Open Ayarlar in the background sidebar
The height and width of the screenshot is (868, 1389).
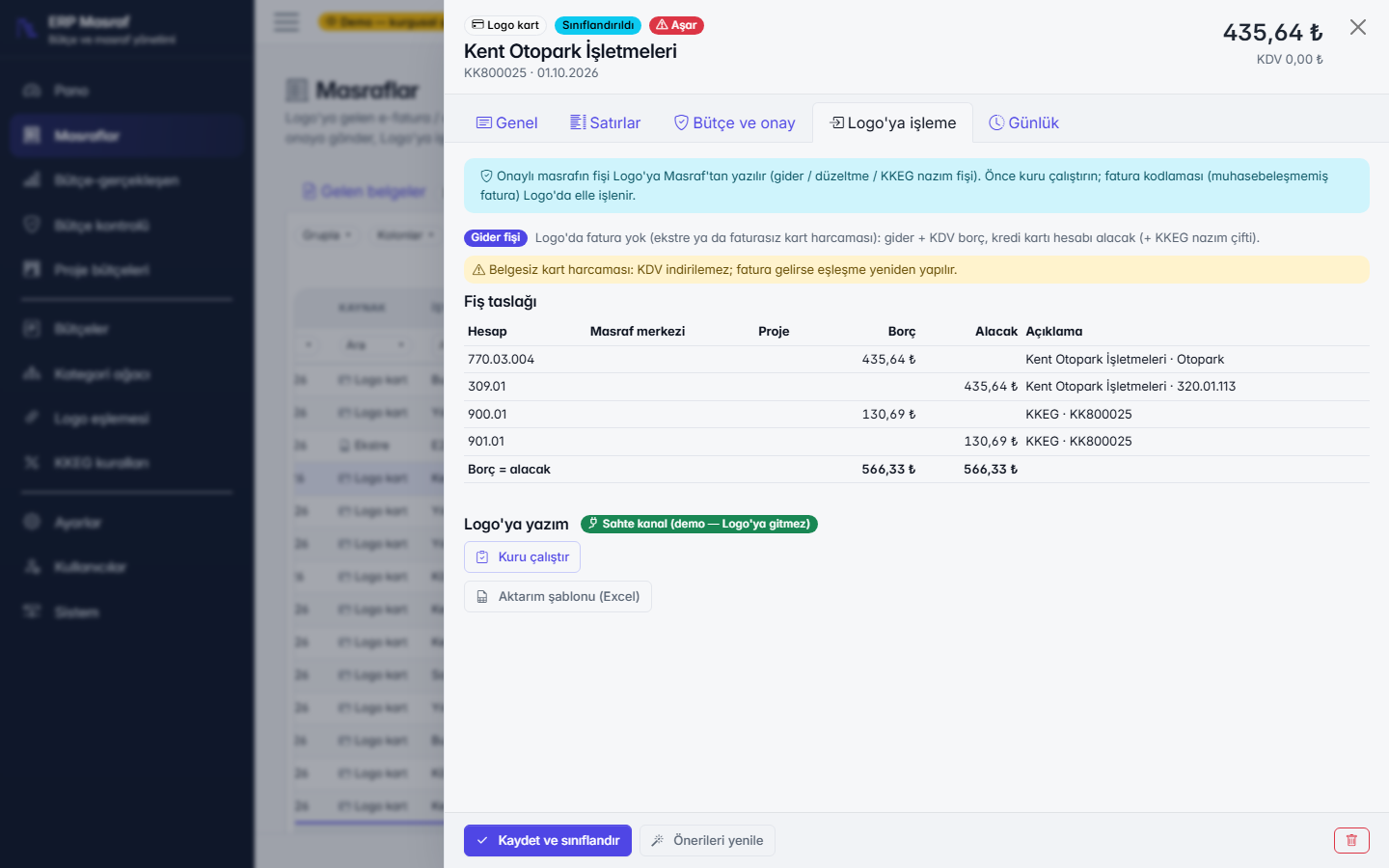tap(126, 522)
